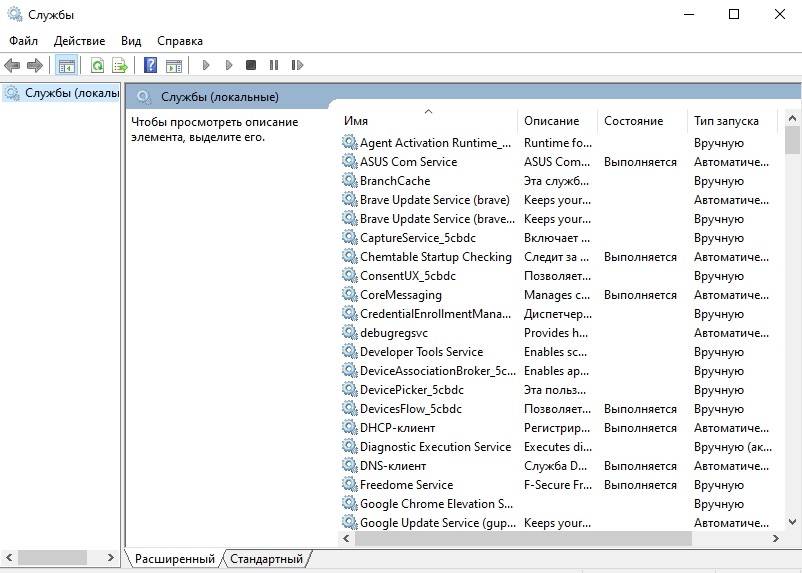Sort services by Состояние column header

[x=633, y=121]
